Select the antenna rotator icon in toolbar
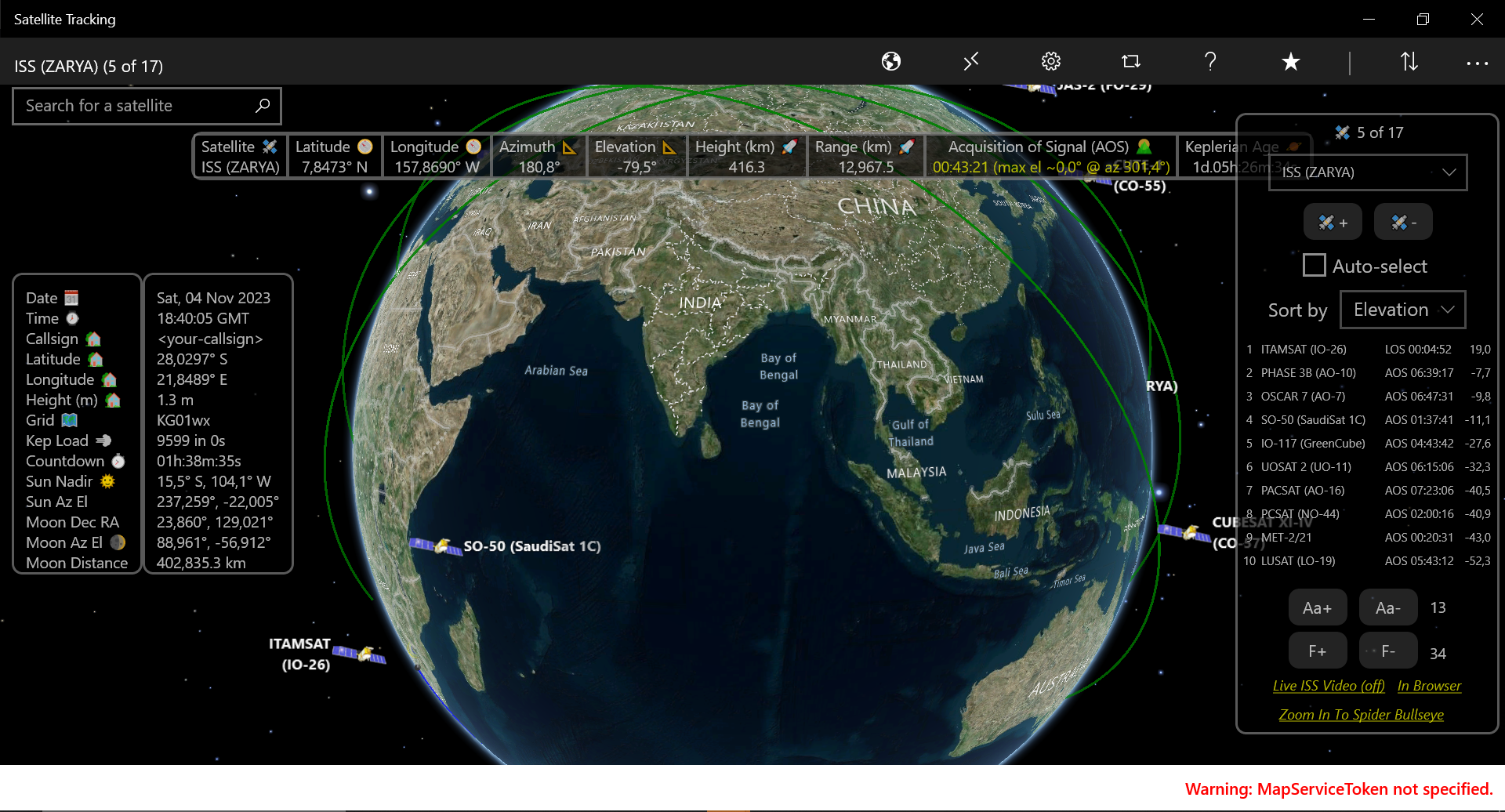 coord(971,61)
